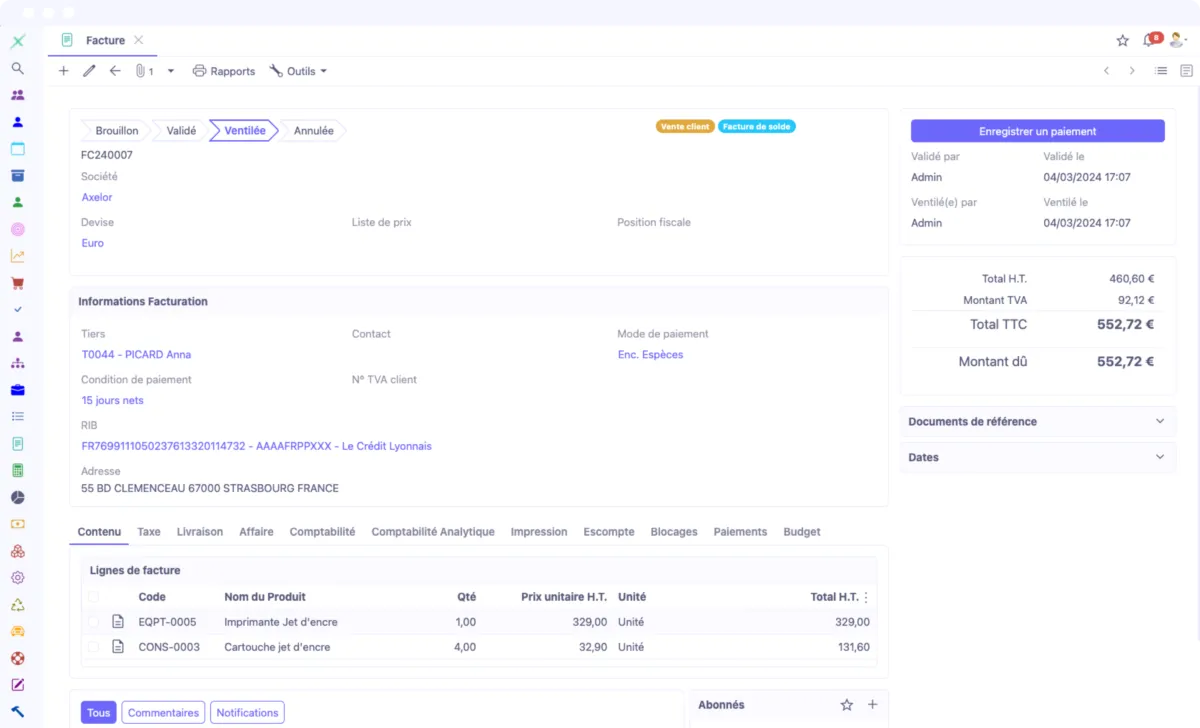Open Rapports print button
Screen dimensions: 1200x728
pos(223,71)
